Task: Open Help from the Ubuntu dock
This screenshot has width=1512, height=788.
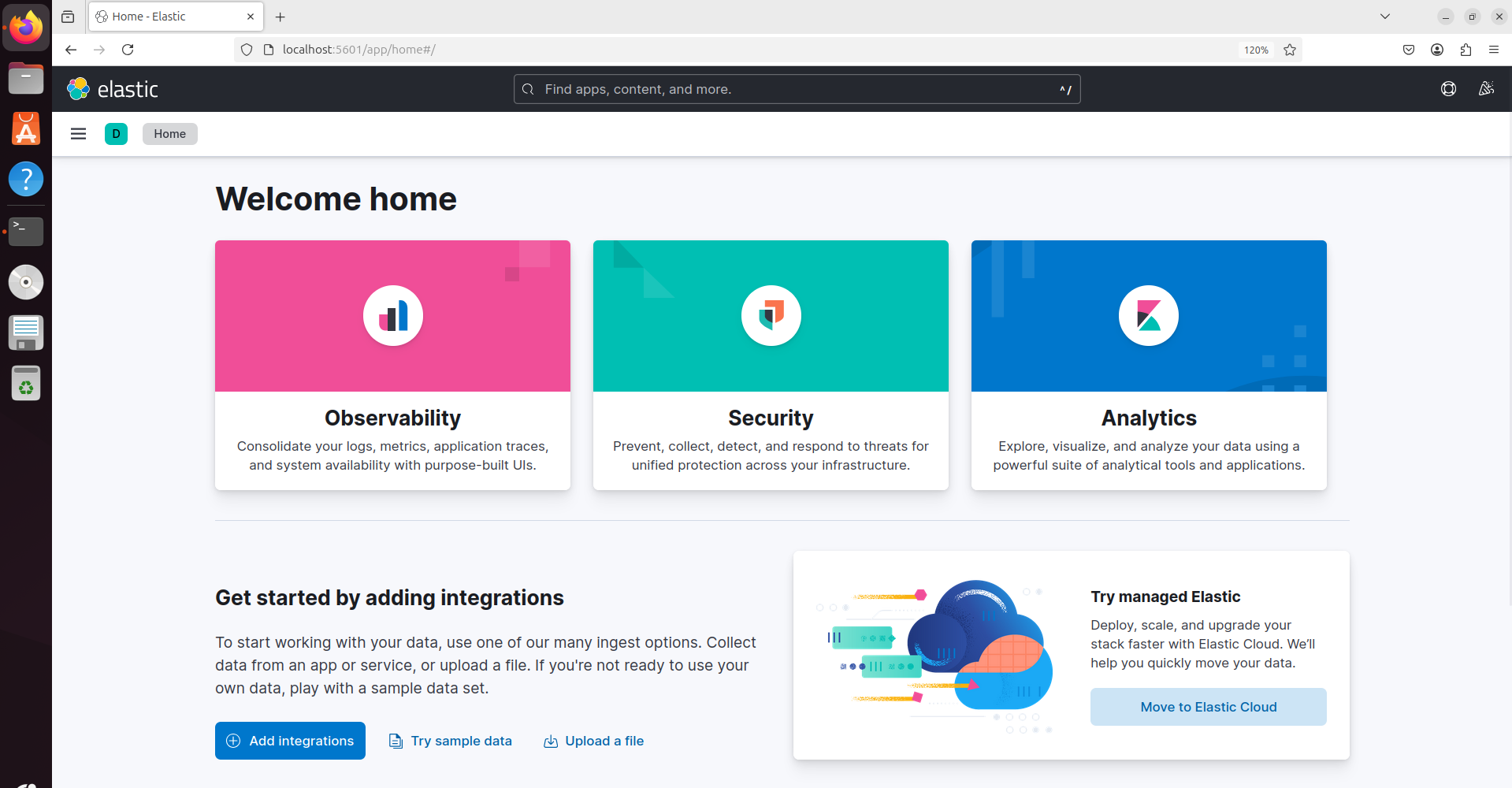Action: (x=26, y=179)
